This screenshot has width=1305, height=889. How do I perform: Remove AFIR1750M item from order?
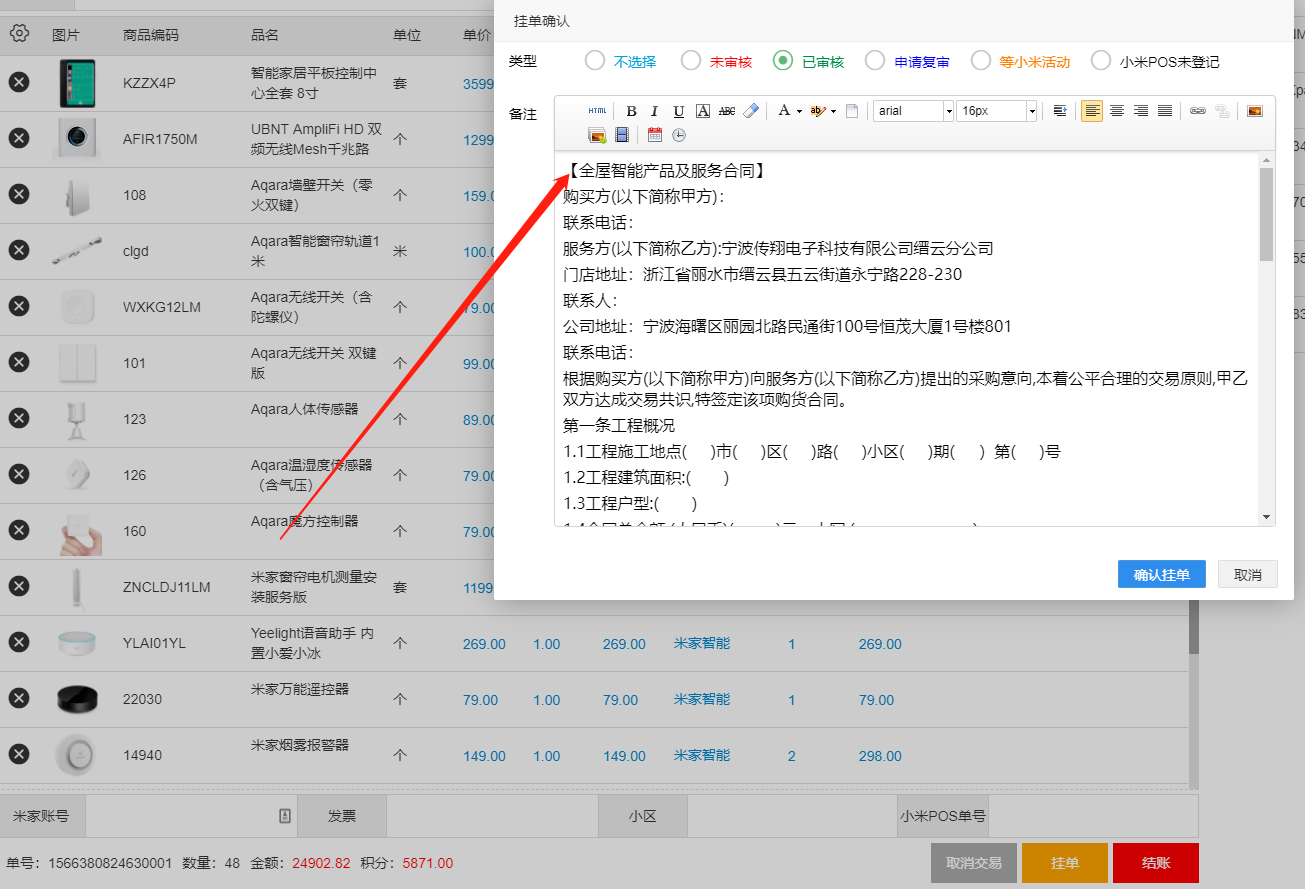click(19, 138)
